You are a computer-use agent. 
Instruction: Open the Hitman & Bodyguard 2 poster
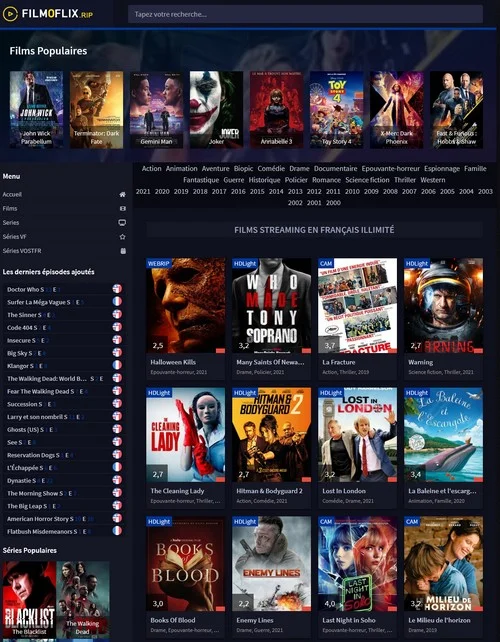(x=271, y=435)
